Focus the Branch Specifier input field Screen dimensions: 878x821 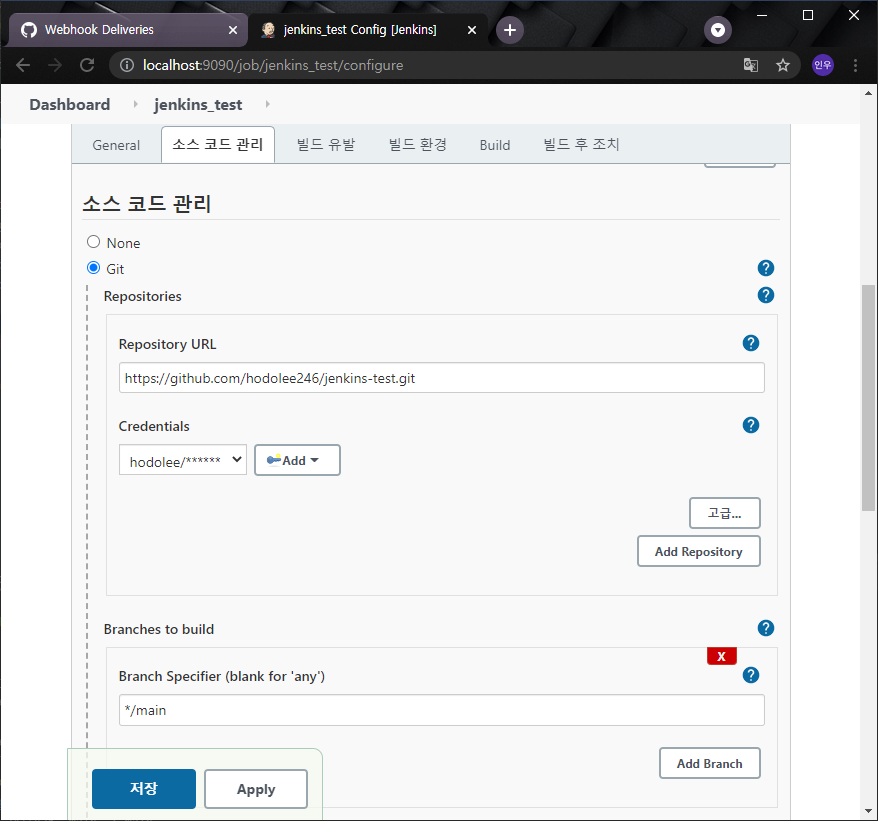pos(441,710)
